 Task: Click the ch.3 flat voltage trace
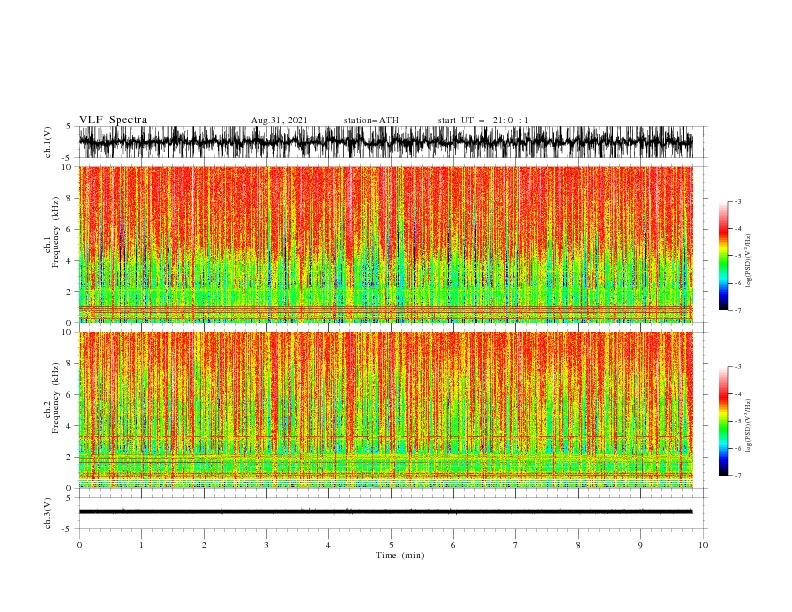[x=385, y=512]
